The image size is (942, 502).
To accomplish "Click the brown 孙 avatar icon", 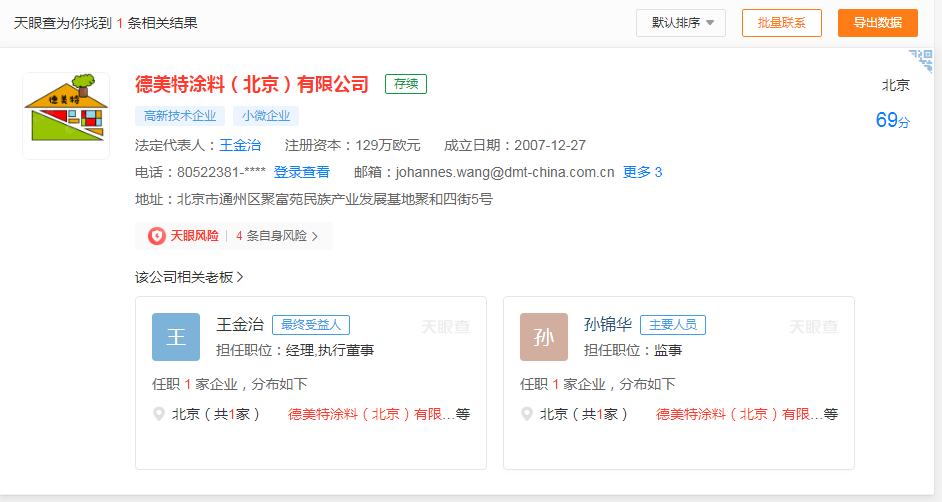I will pos(544,337).
